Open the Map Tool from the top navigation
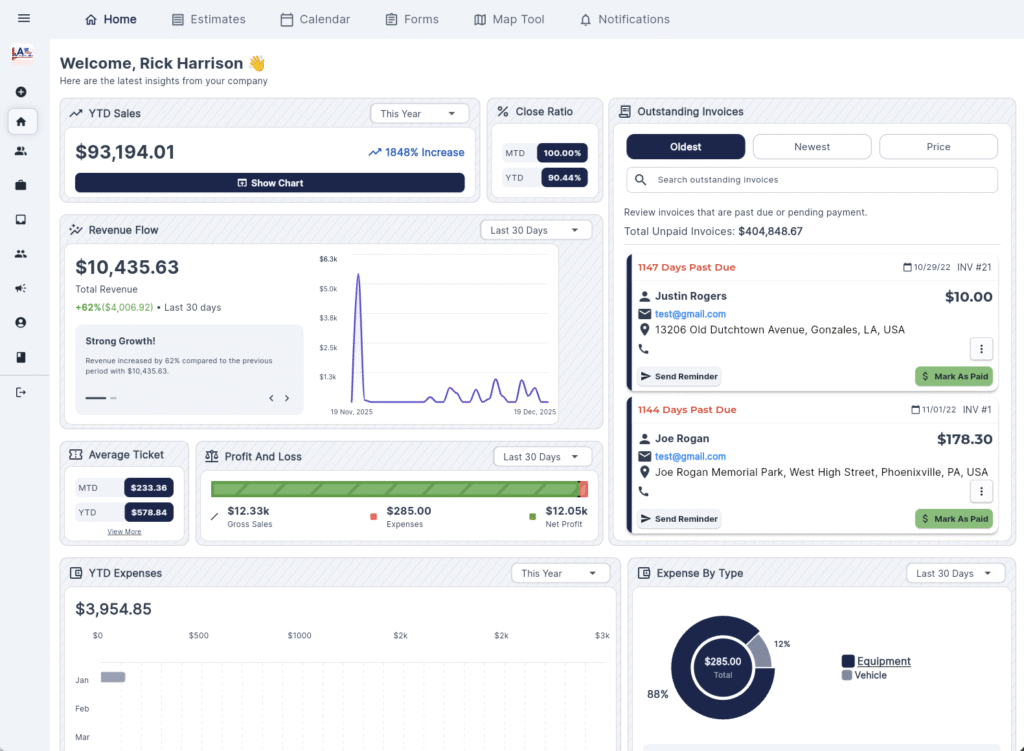This screenshot has height=751, width=1024. pos(508,19)
